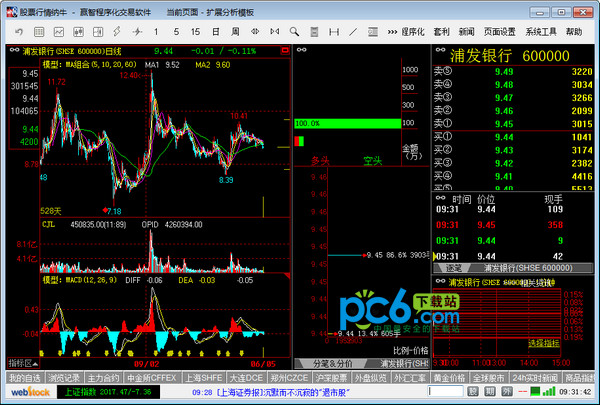Image resolution: width=600 pixels, height=405 pixels.
Task: Select the candlestick chart toolbar icon
Action: [x=78, y=32]
